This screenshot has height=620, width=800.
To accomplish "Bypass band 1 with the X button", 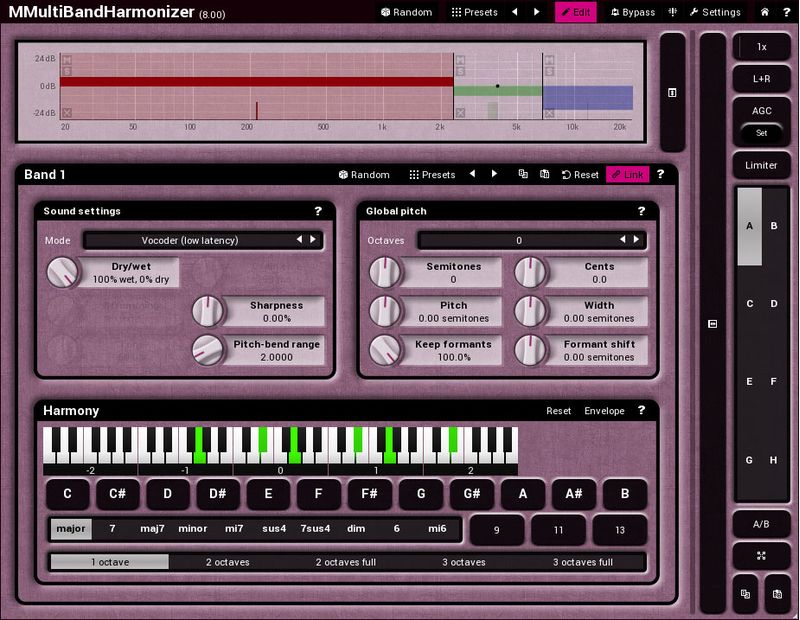I will tap(67, 112).
